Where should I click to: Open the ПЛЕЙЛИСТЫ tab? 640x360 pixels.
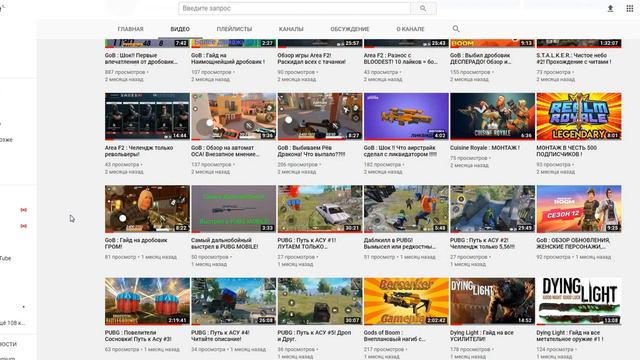pyautogui.click(x=234, y=29)
